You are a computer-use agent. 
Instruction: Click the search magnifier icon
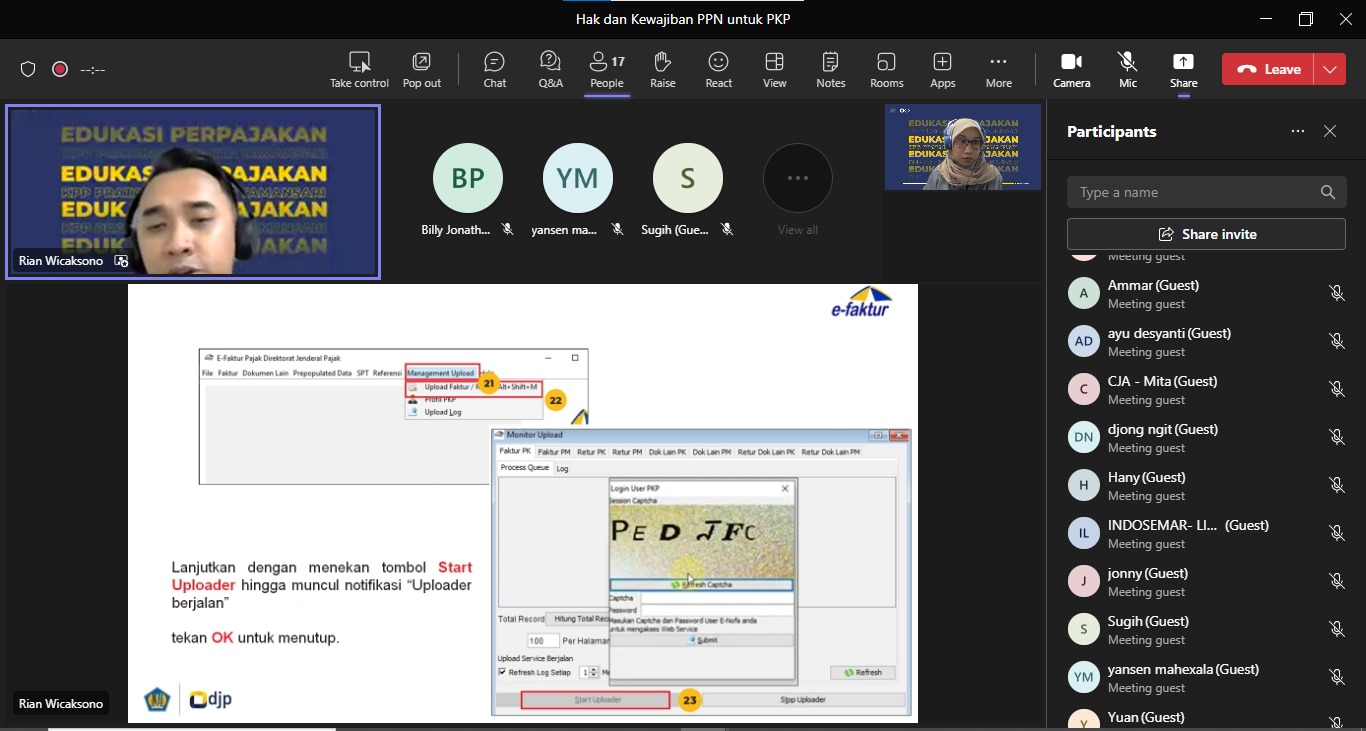[x=1327, y=192]
